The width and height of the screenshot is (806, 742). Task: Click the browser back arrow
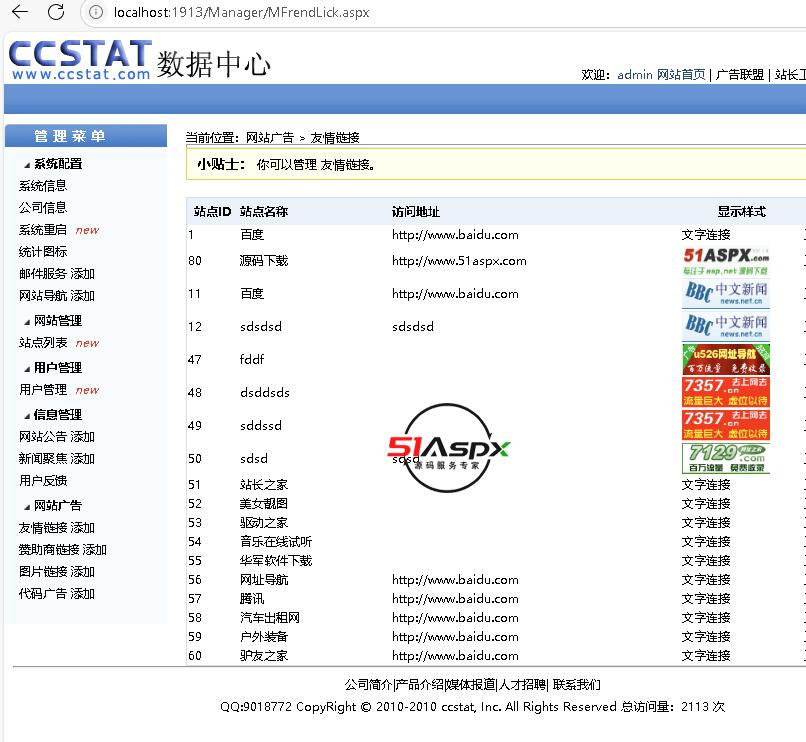(19, 13)
